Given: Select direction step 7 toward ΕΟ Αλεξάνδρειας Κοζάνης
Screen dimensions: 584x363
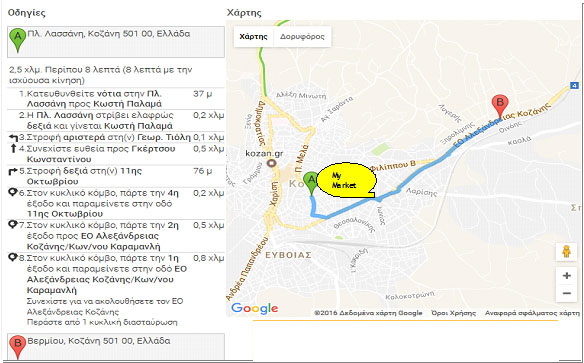Looking at the screenshot, I should tap(116, 236).
